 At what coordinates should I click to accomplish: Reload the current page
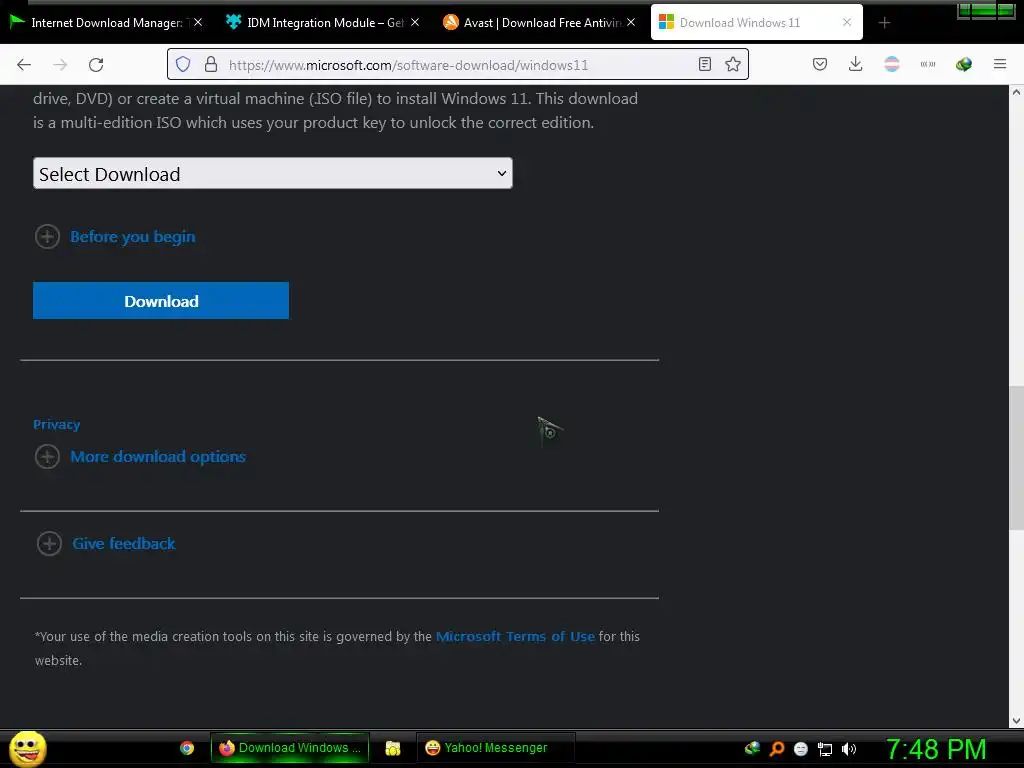(x=96, y=65)
